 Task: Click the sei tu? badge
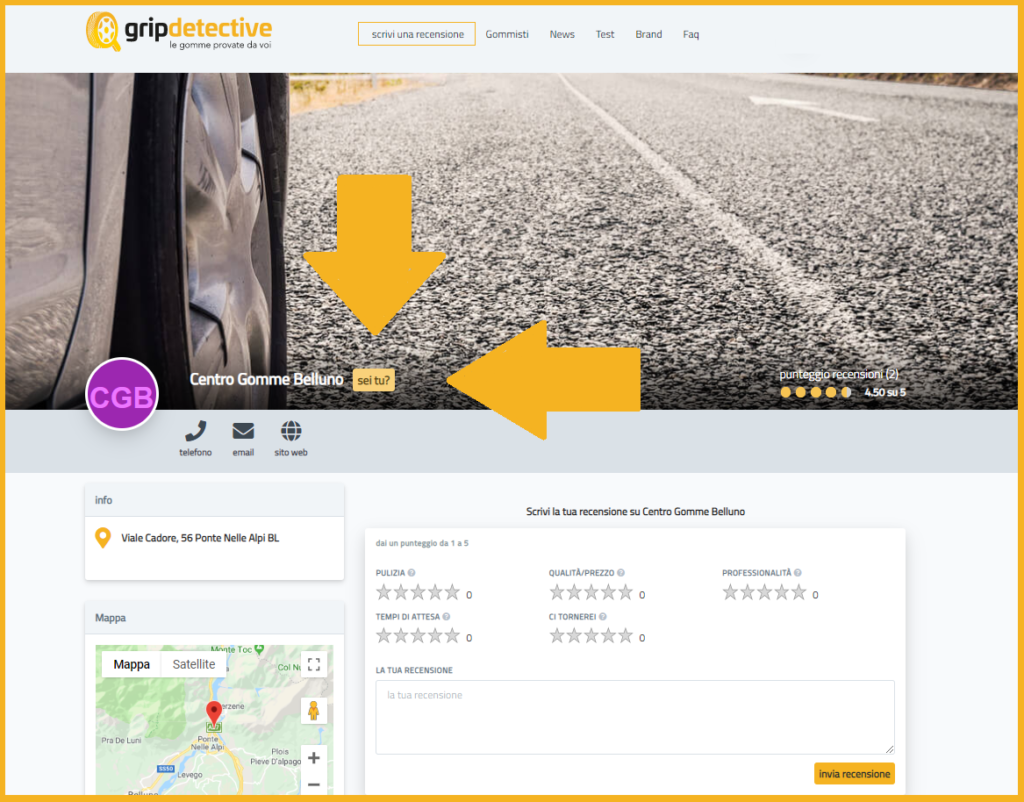373,380
